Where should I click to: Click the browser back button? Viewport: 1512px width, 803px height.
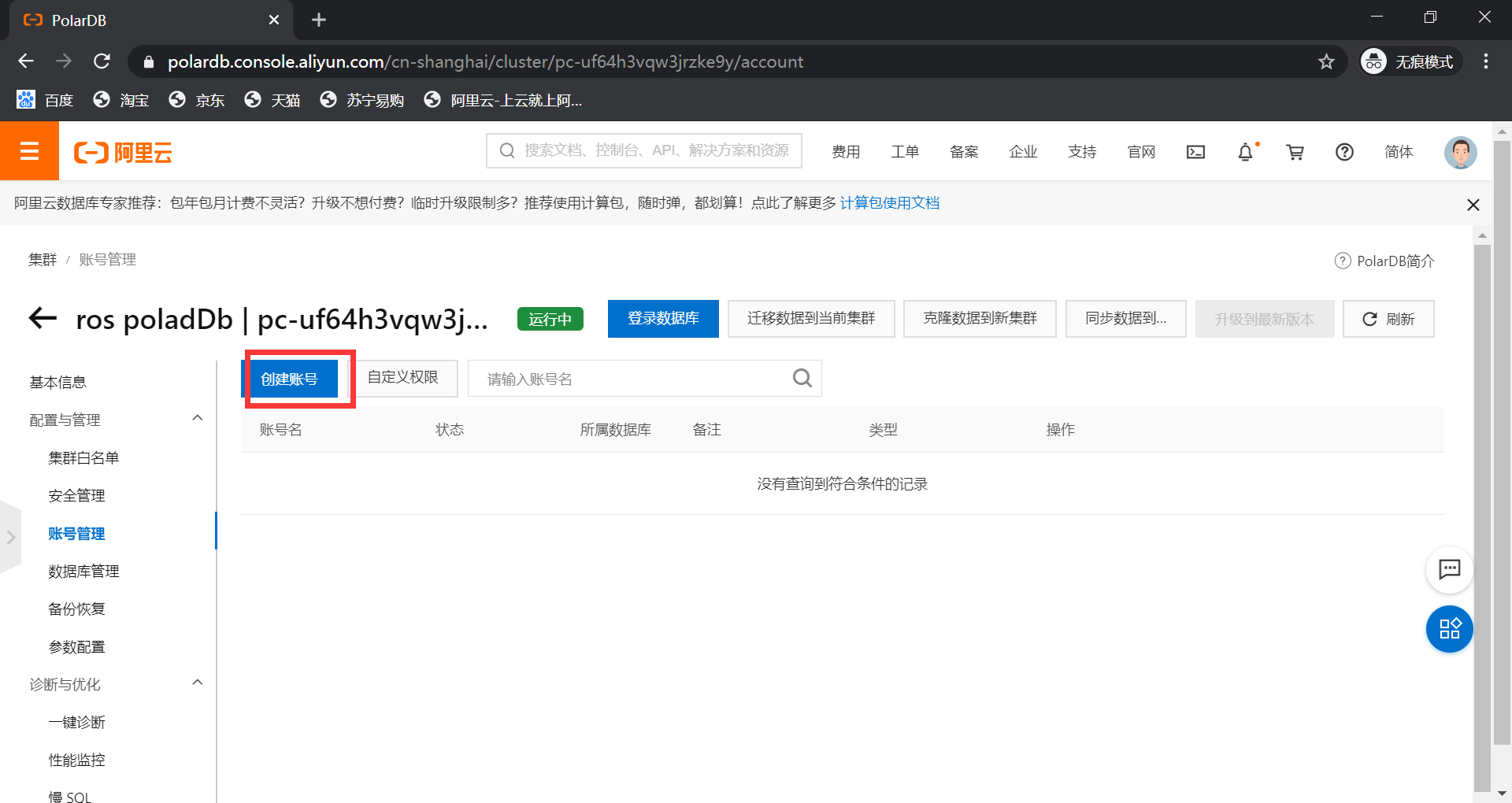point(26,61)
